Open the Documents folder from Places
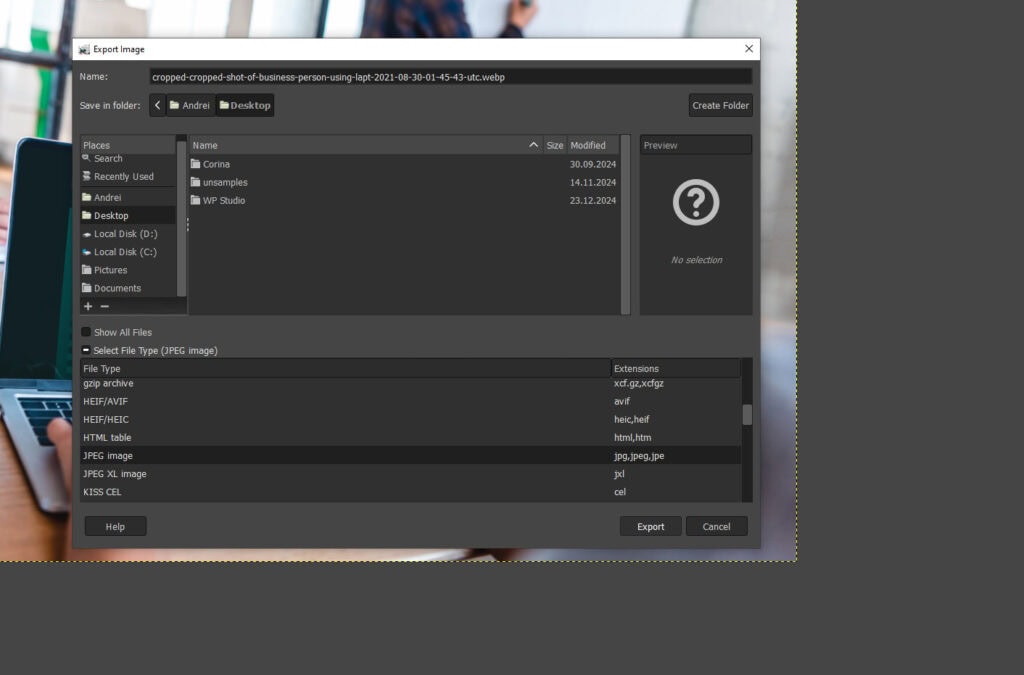The image size is (1024, 675). (114, 287)
